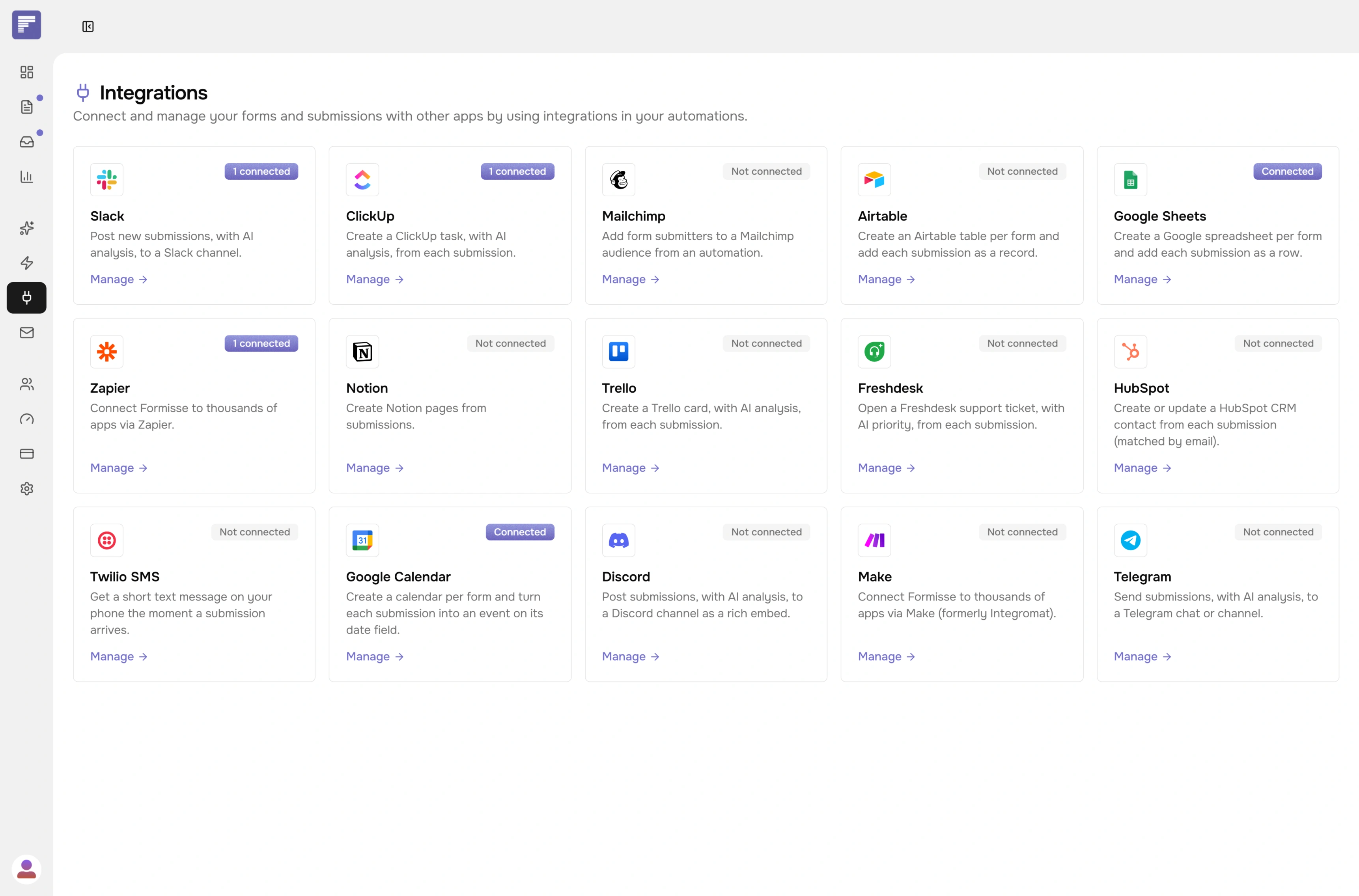Select the integrations plug icon in sidebar
Screen dimensions: 1359x896
coord(26,298)
